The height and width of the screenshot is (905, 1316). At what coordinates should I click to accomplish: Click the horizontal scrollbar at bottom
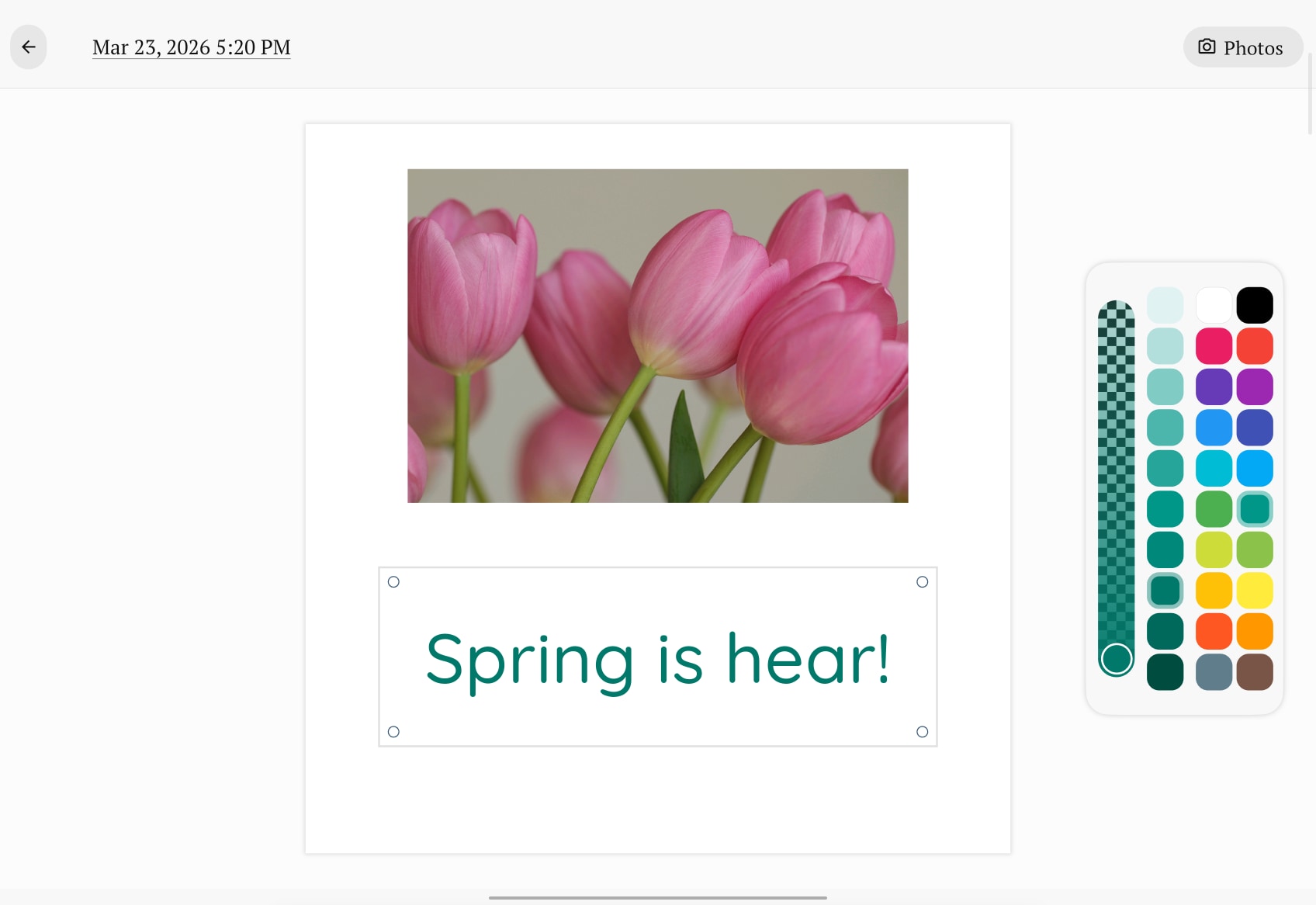tap(657, 898)
